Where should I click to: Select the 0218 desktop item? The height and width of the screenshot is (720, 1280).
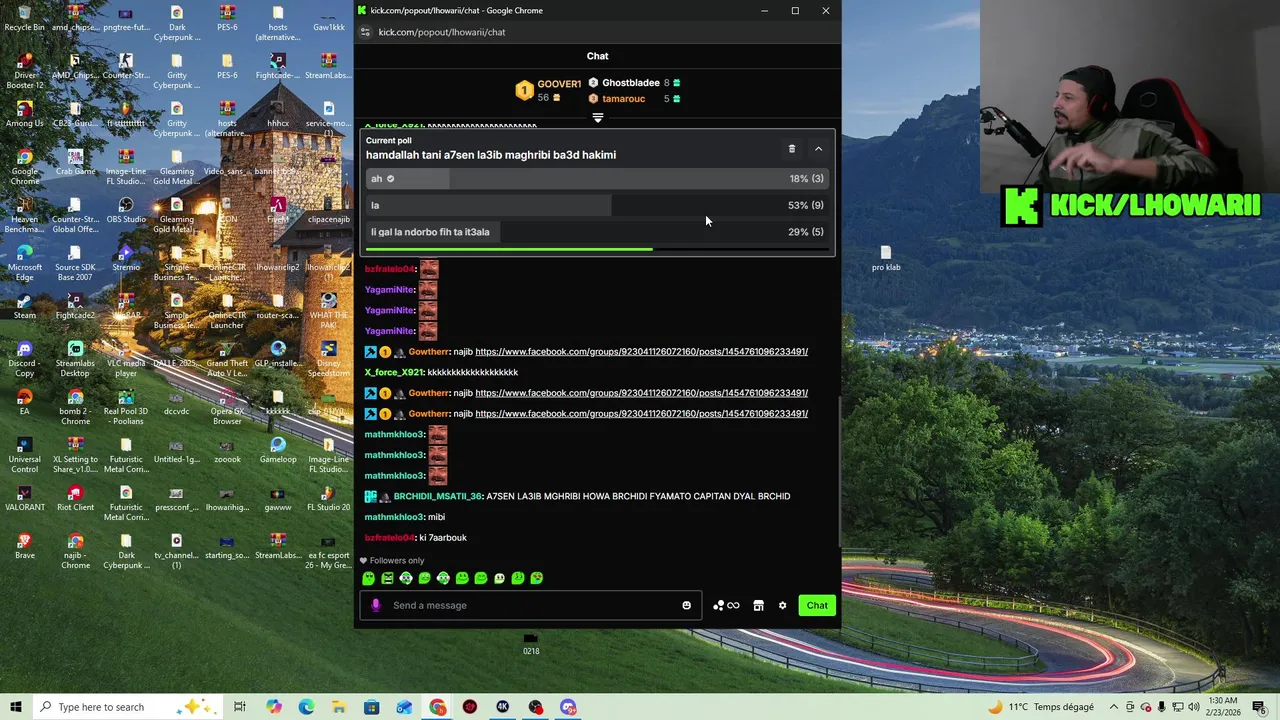pos(531,644)
